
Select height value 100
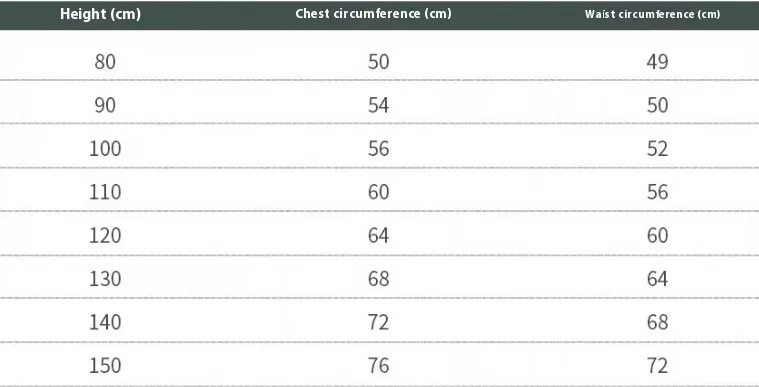pyautogui.click(x=105, y=148)
